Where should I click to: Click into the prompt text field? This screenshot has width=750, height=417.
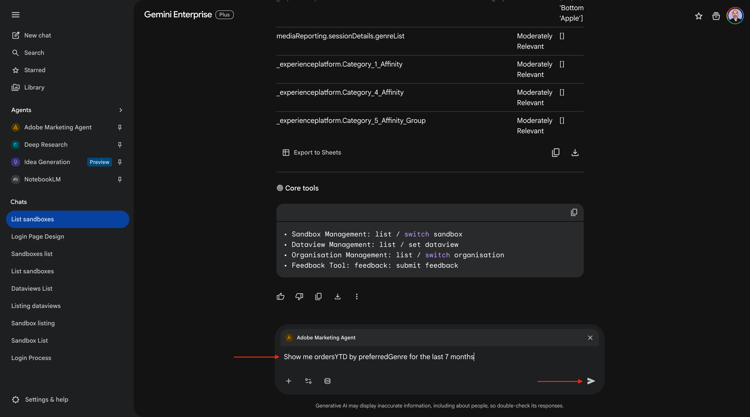click(x=430, y=357)
